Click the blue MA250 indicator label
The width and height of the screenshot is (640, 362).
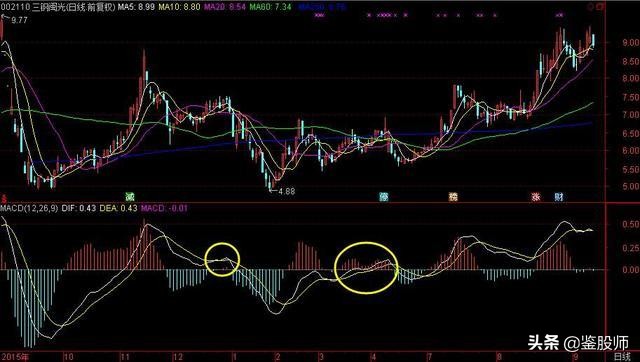click(x=322, y=7)
